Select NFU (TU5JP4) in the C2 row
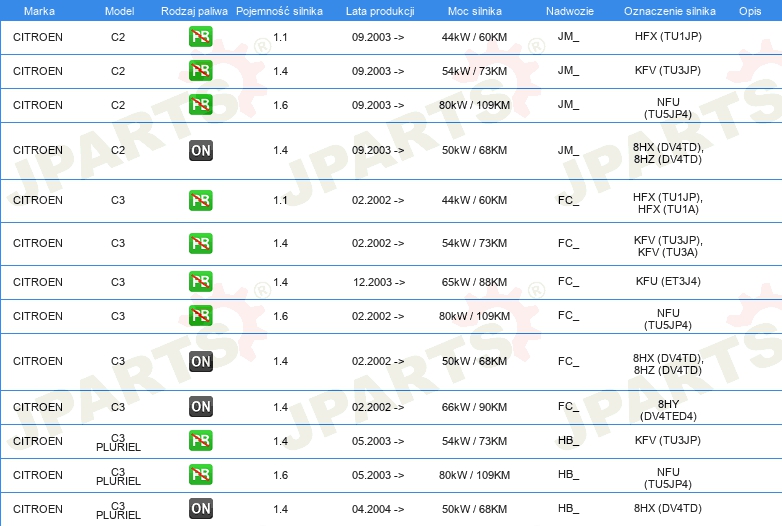The height and width of the screenshot is (526, 782). [x=668, y=108]
